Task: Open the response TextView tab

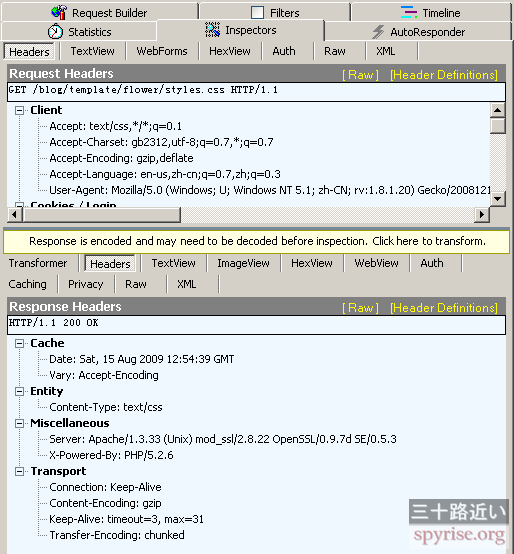Action: [173, 263]
